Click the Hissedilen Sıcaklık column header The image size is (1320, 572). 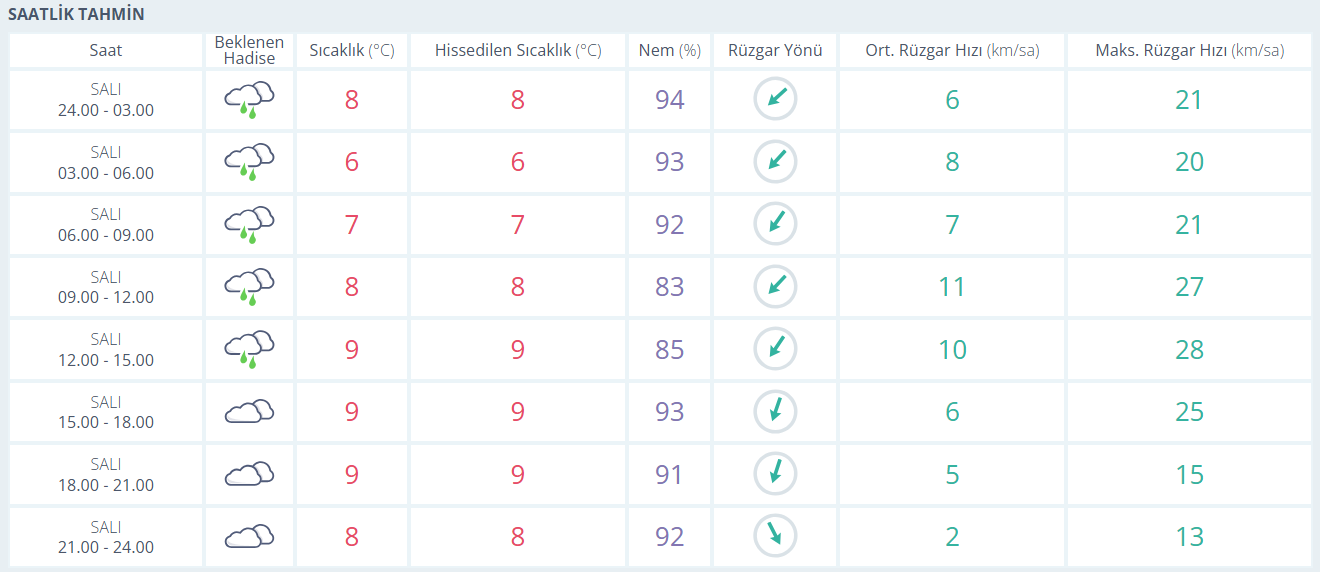[518, 50]
